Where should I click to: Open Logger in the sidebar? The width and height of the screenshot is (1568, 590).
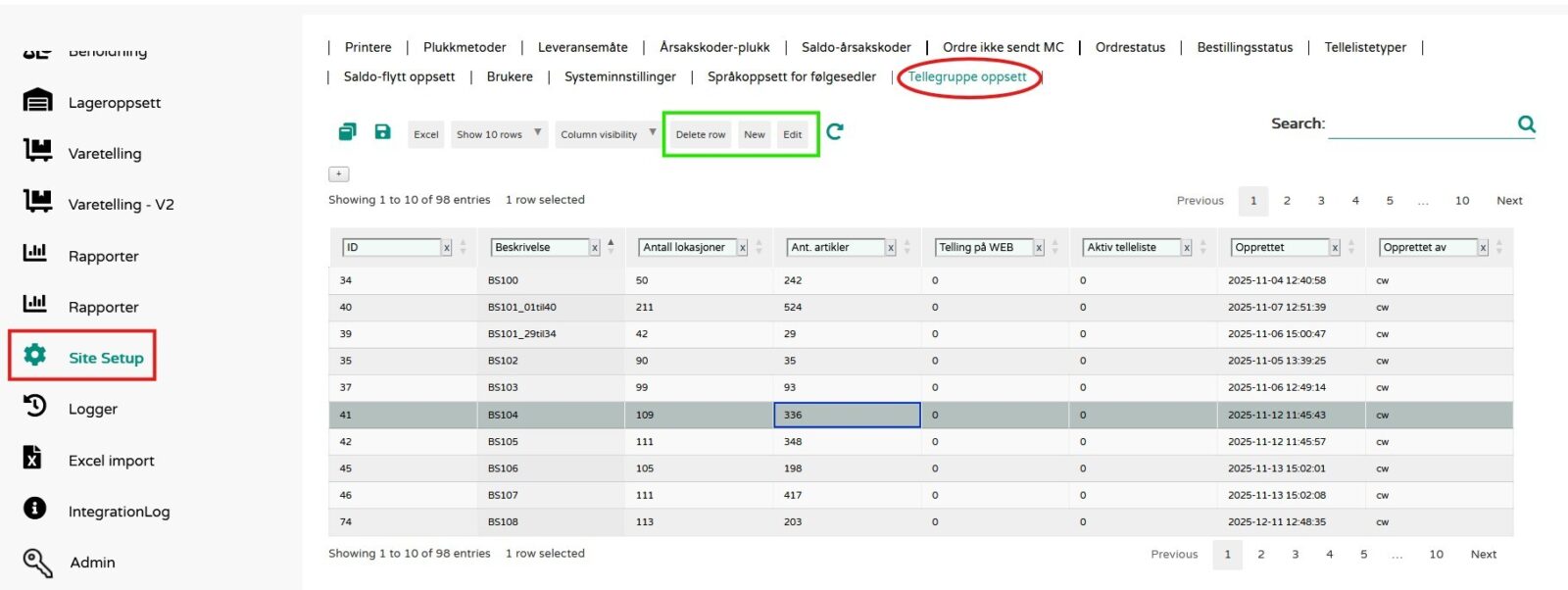point(92,409)
